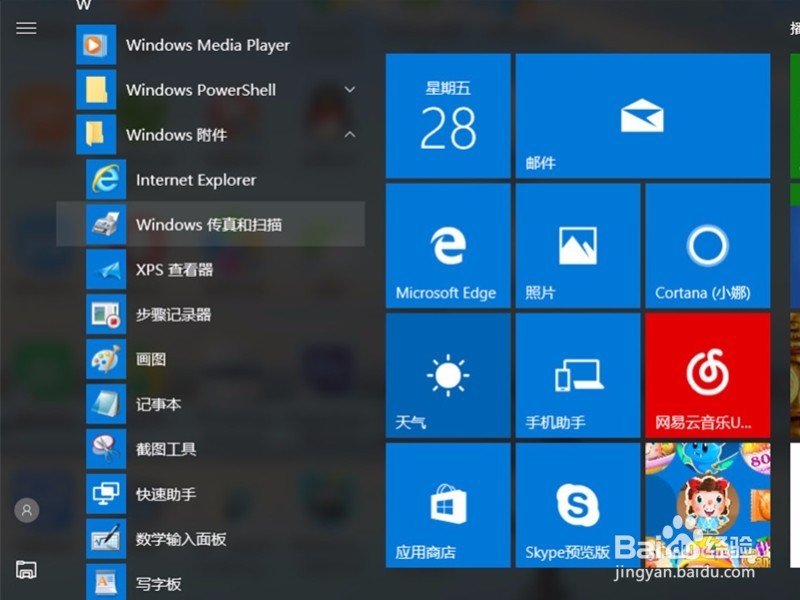Open 画图 text label
The width and height of the screenshot is (800, 600).
tap(151, 360)
